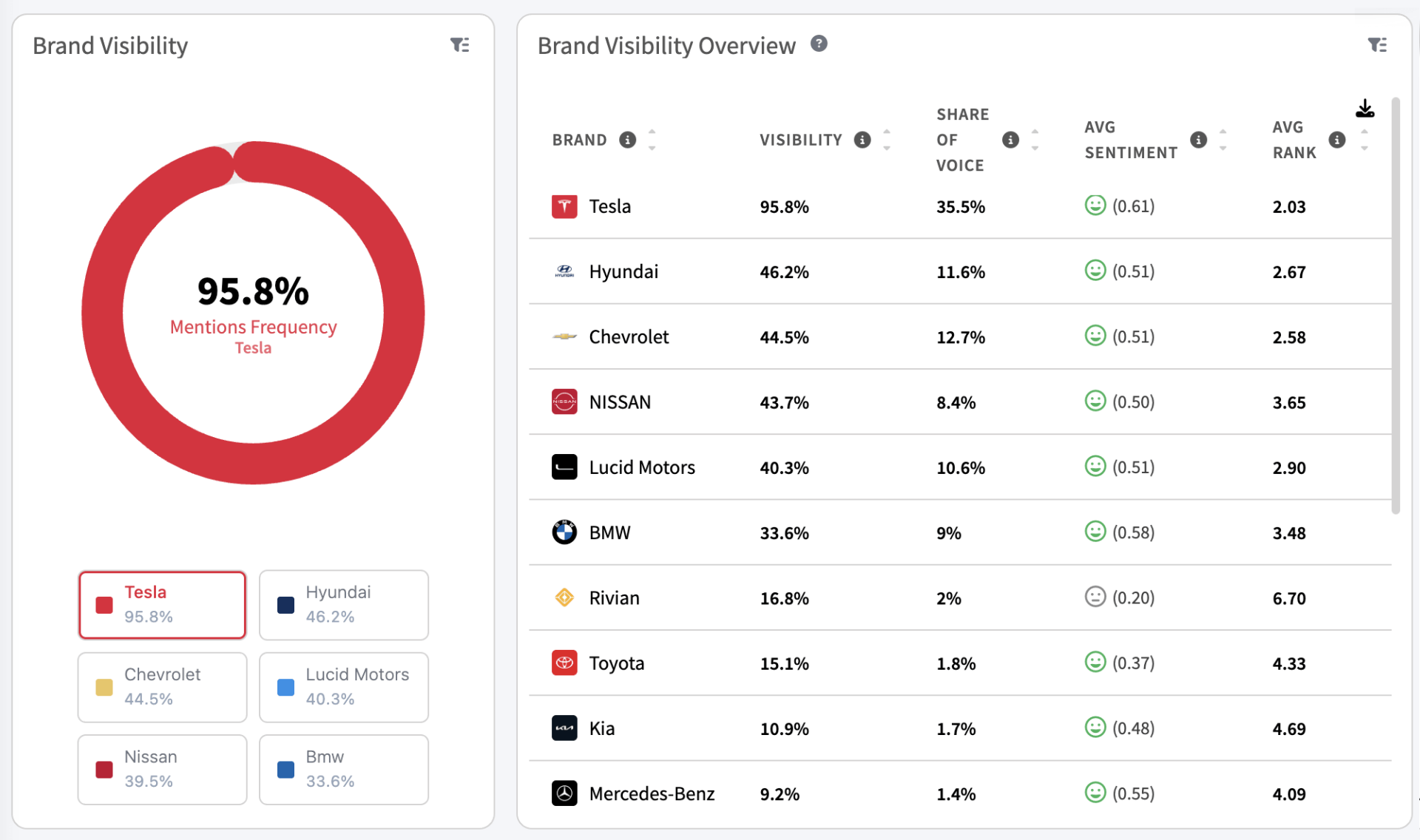
Task: Open the Chevrolet brand name in table
Action: click(629, 336)
